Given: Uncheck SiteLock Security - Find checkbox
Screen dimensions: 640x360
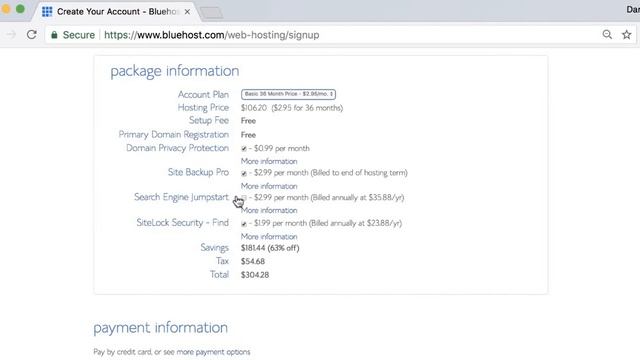Looking at the screenshot, I should pyautogui.click(x=244, y=224).
